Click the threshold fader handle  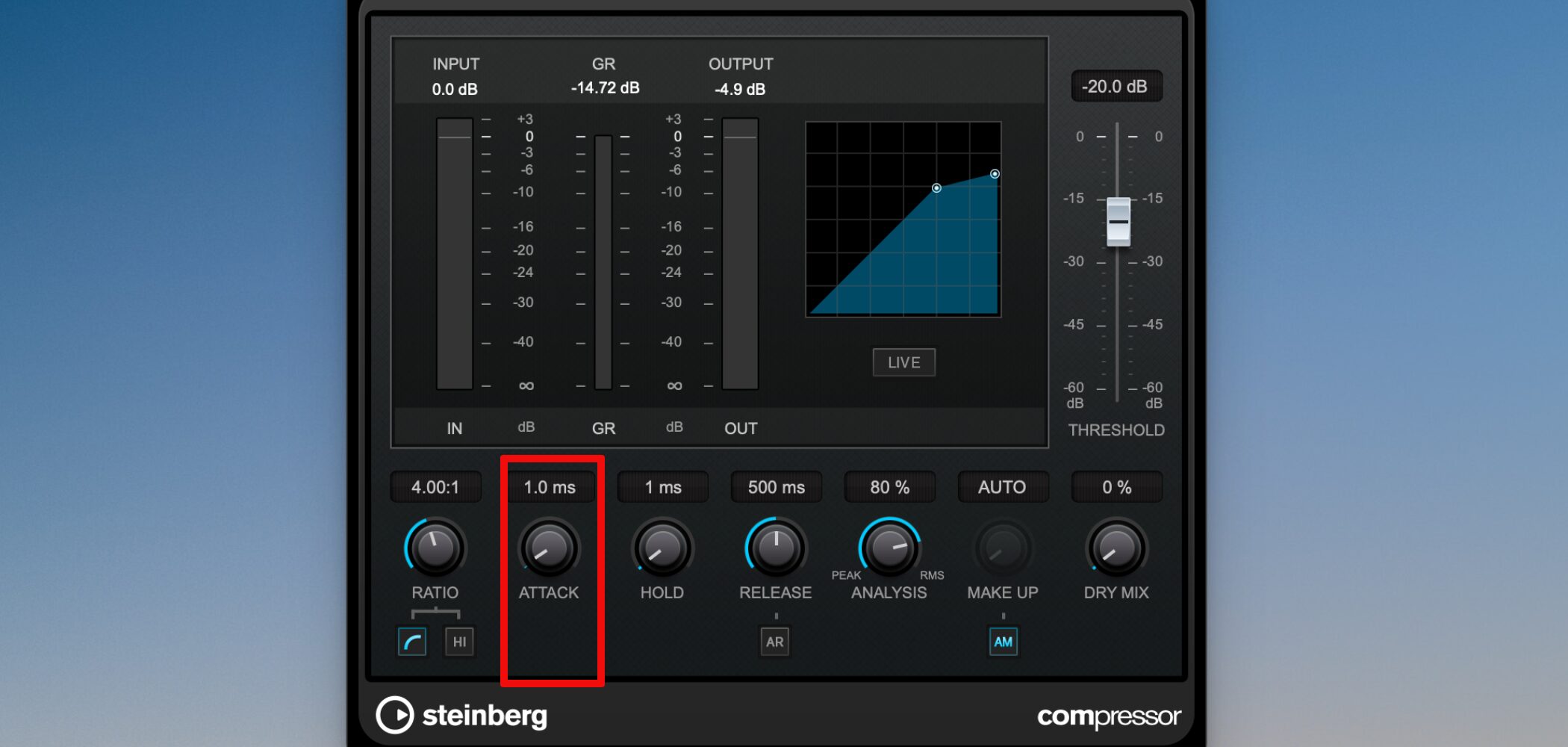tap(1118, 222)
